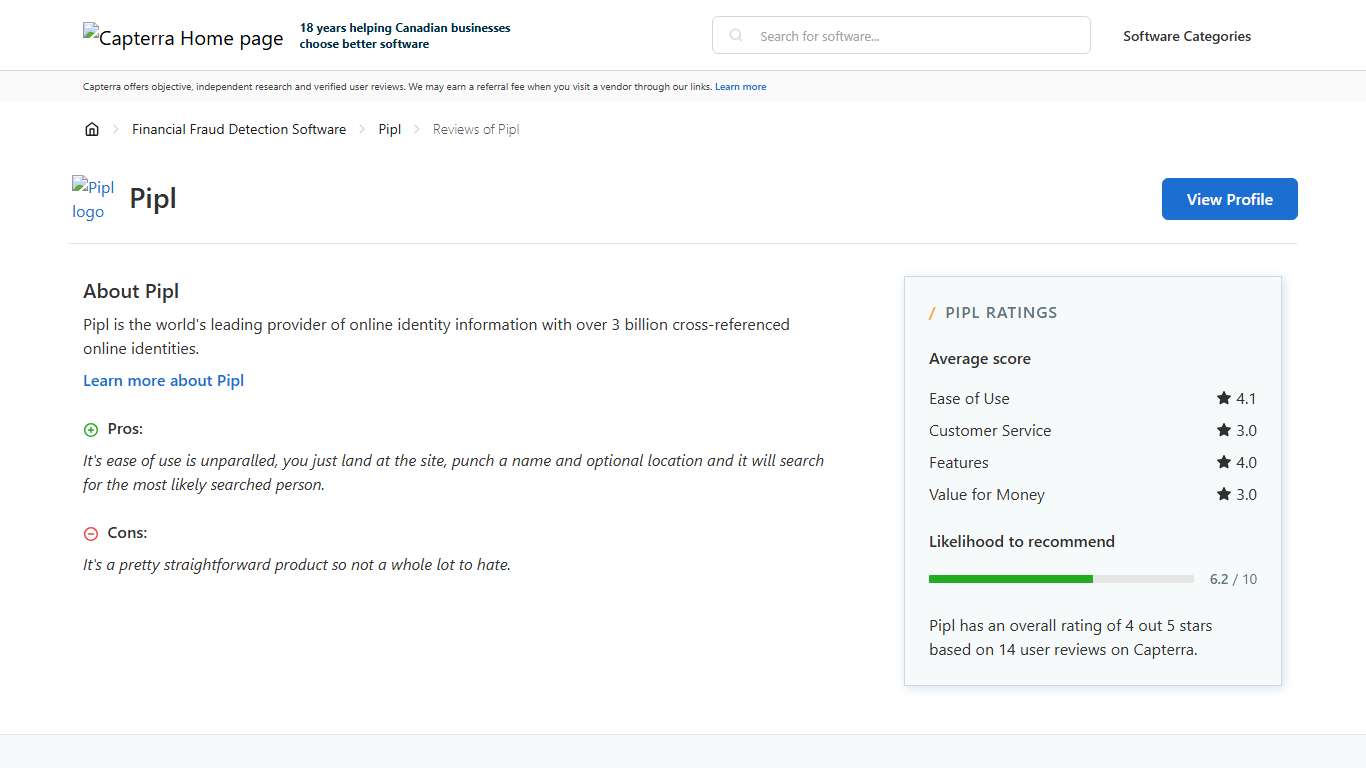Click the green Pros plus icon
This screenshot has height=768, width=1366.
click(x=90, y=429)
